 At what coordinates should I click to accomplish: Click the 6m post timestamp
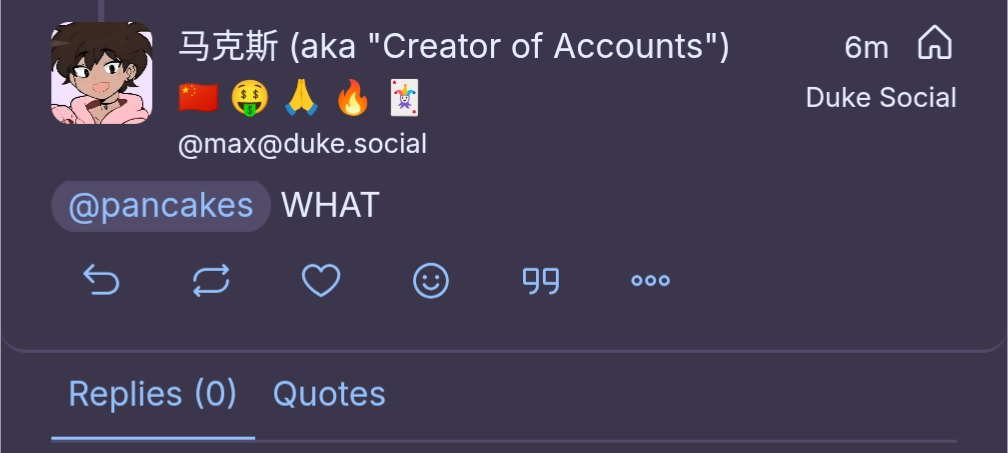866,47
